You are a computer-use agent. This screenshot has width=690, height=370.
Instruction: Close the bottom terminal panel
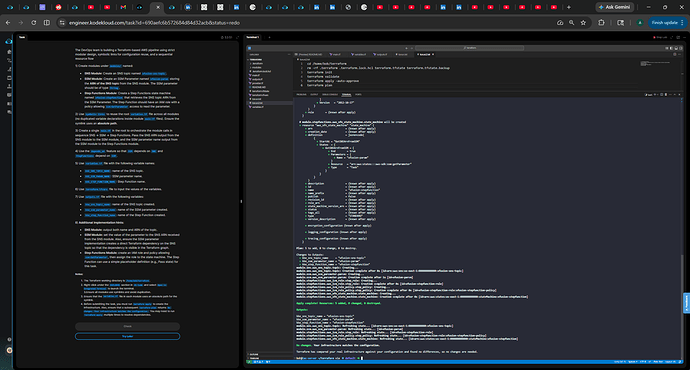[x=679, y=95]
